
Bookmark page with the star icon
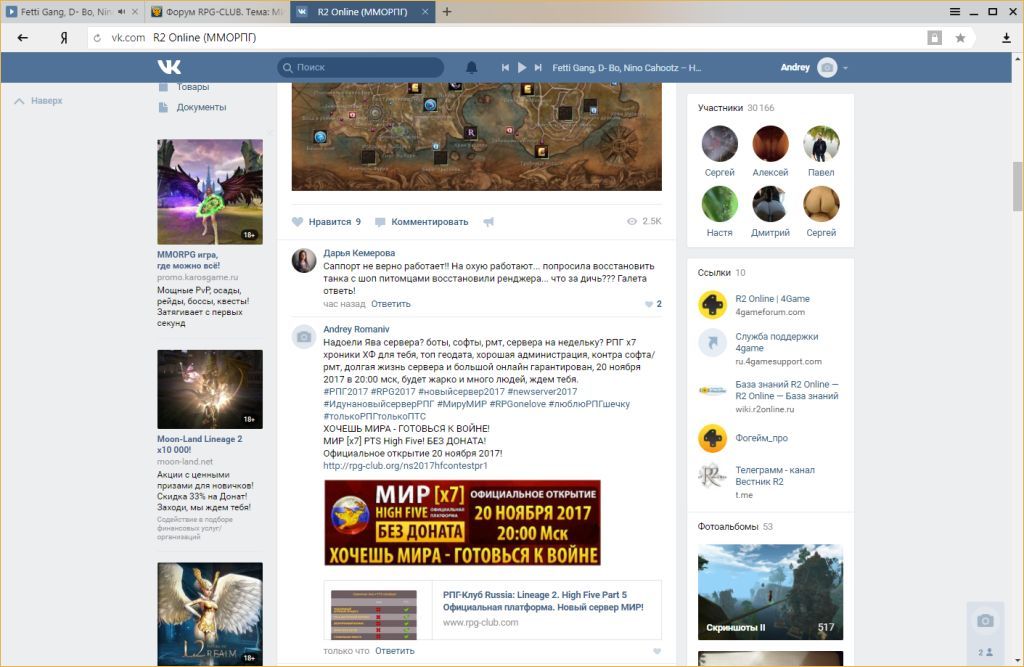click(960, 38)
